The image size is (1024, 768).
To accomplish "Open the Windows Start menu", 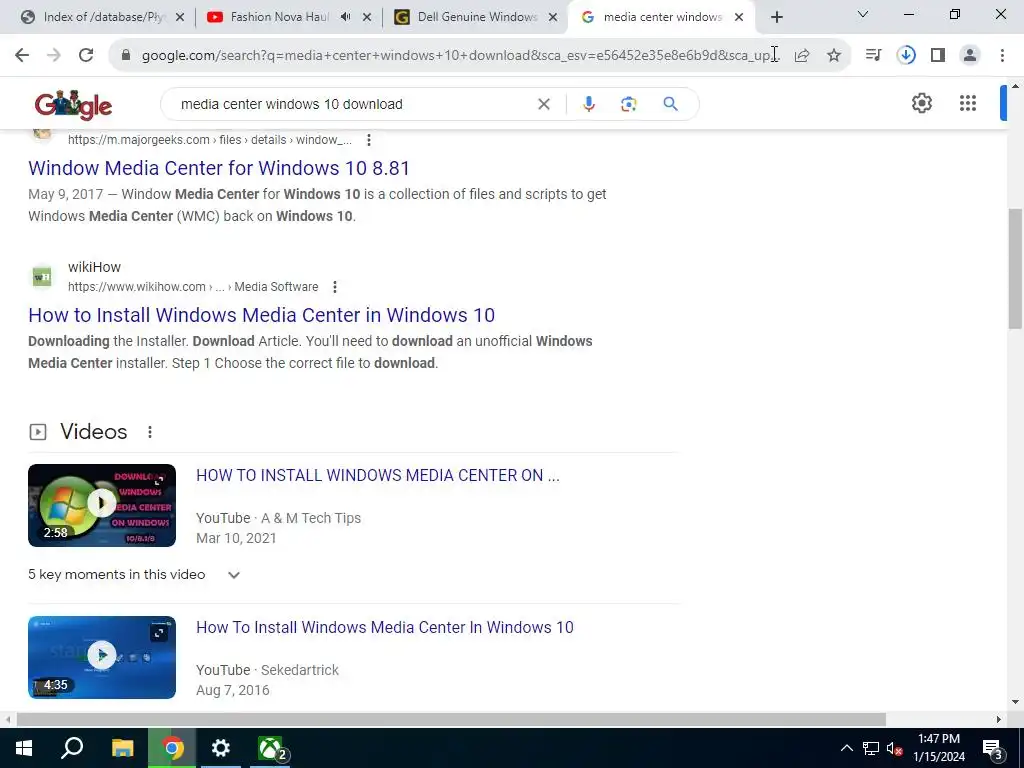I will coord(24,748).
